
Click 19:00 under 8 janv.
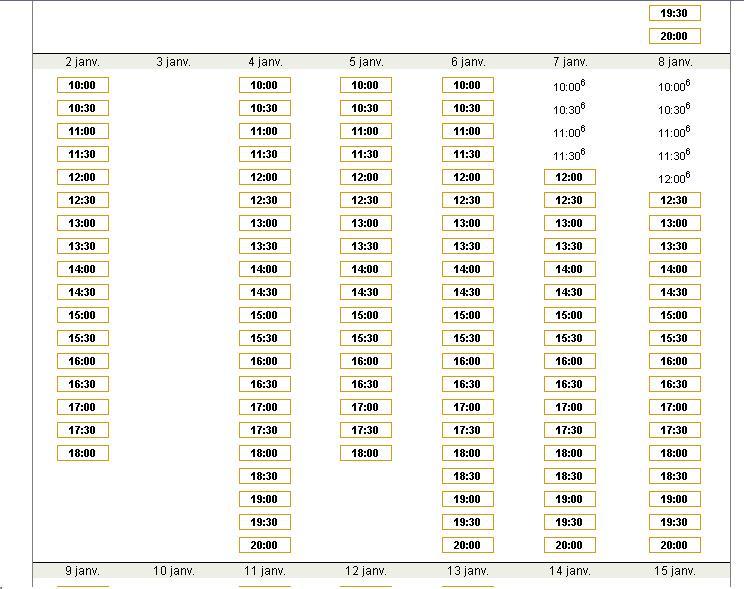point(675,499)
